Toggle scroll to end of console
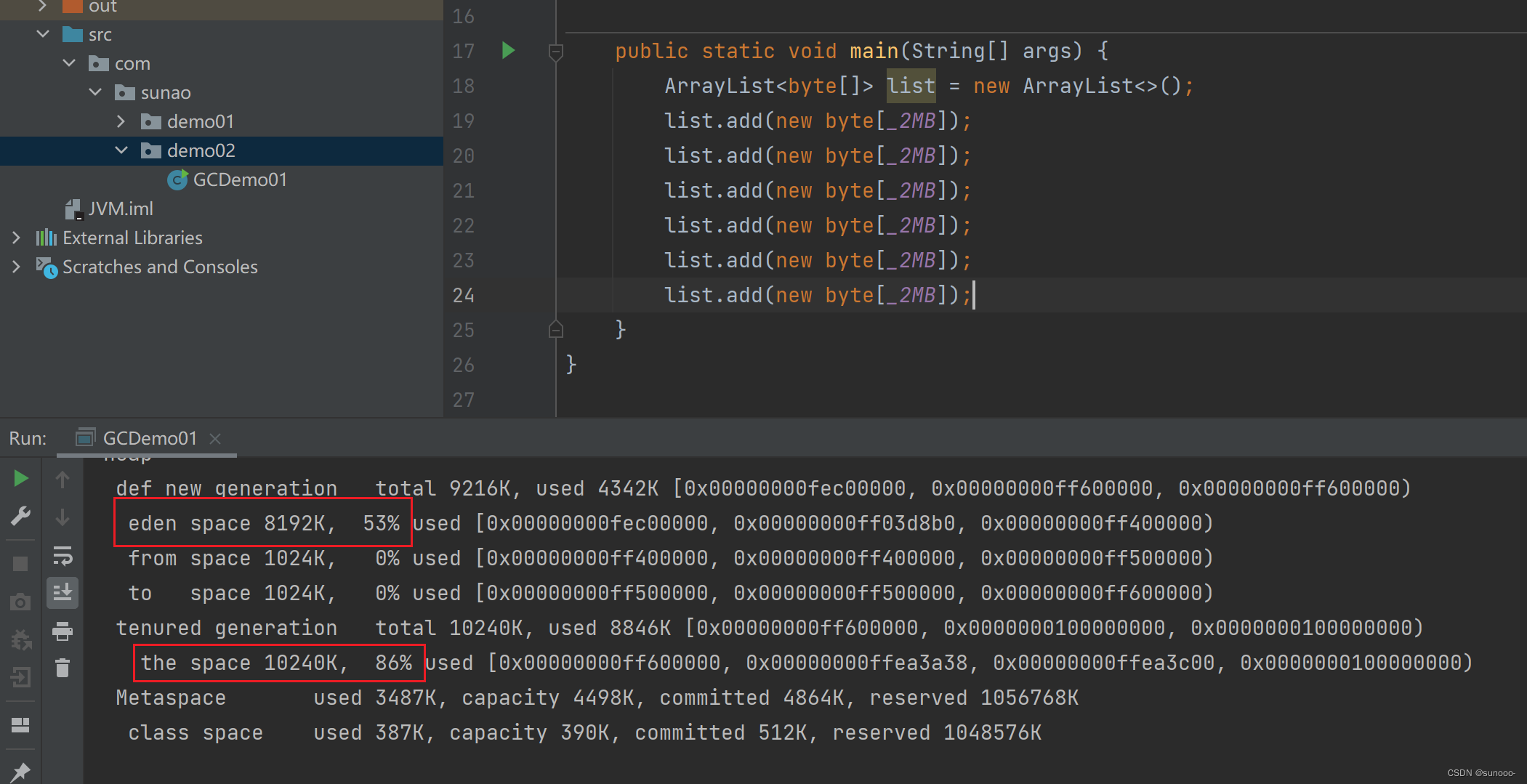This screenshot has width=1527, height=784. [63, 593]
